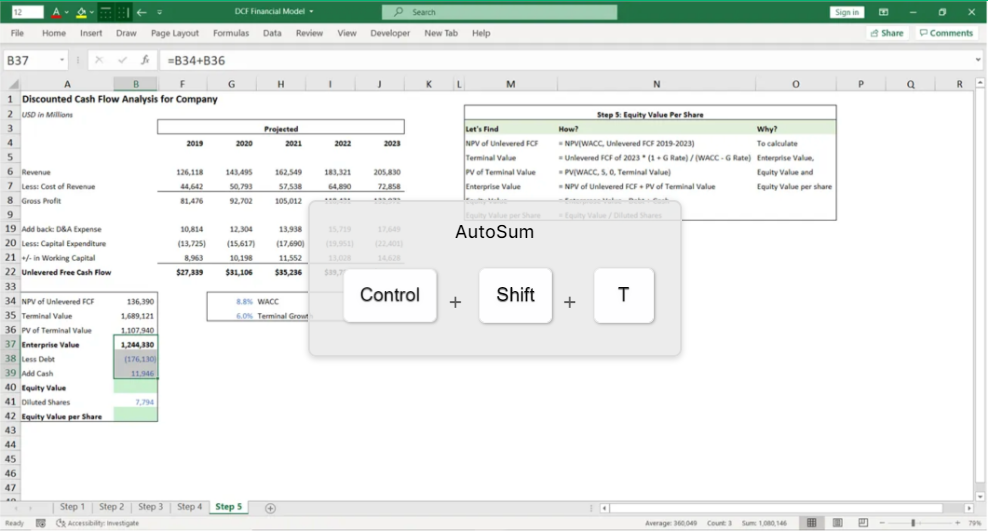Click the Sign in button
Screen dimensions: 988x531
tap(846, 12)
